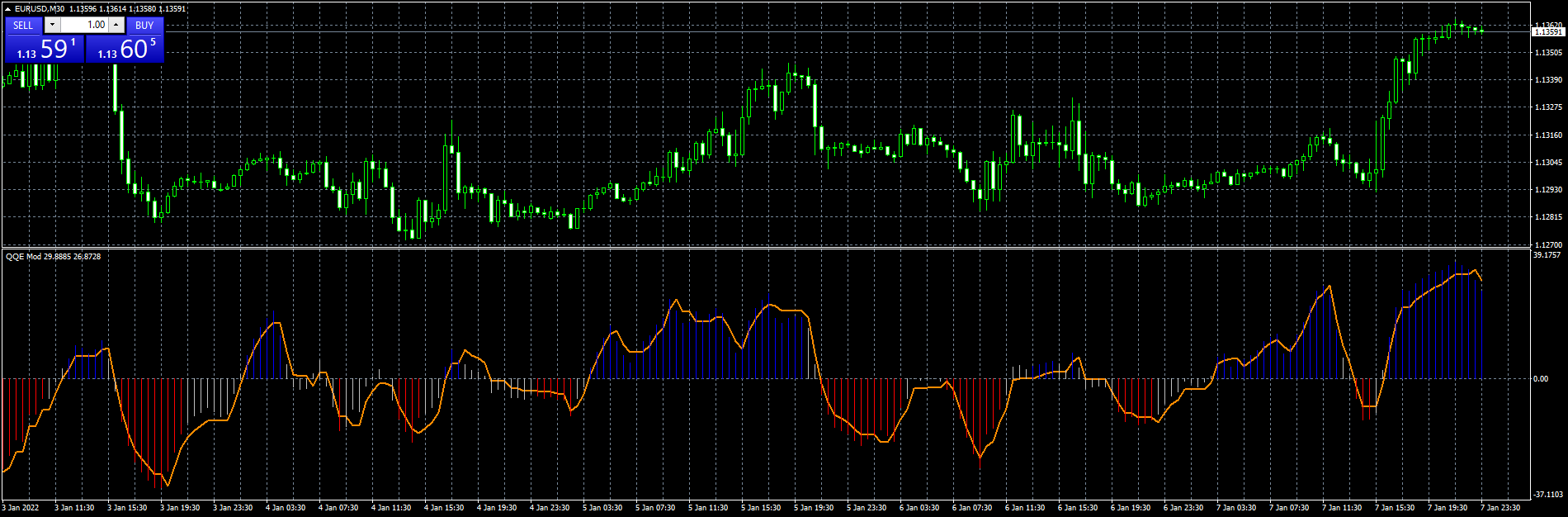Click the 7 Jan 11:30 time label

click(1343, 508)
